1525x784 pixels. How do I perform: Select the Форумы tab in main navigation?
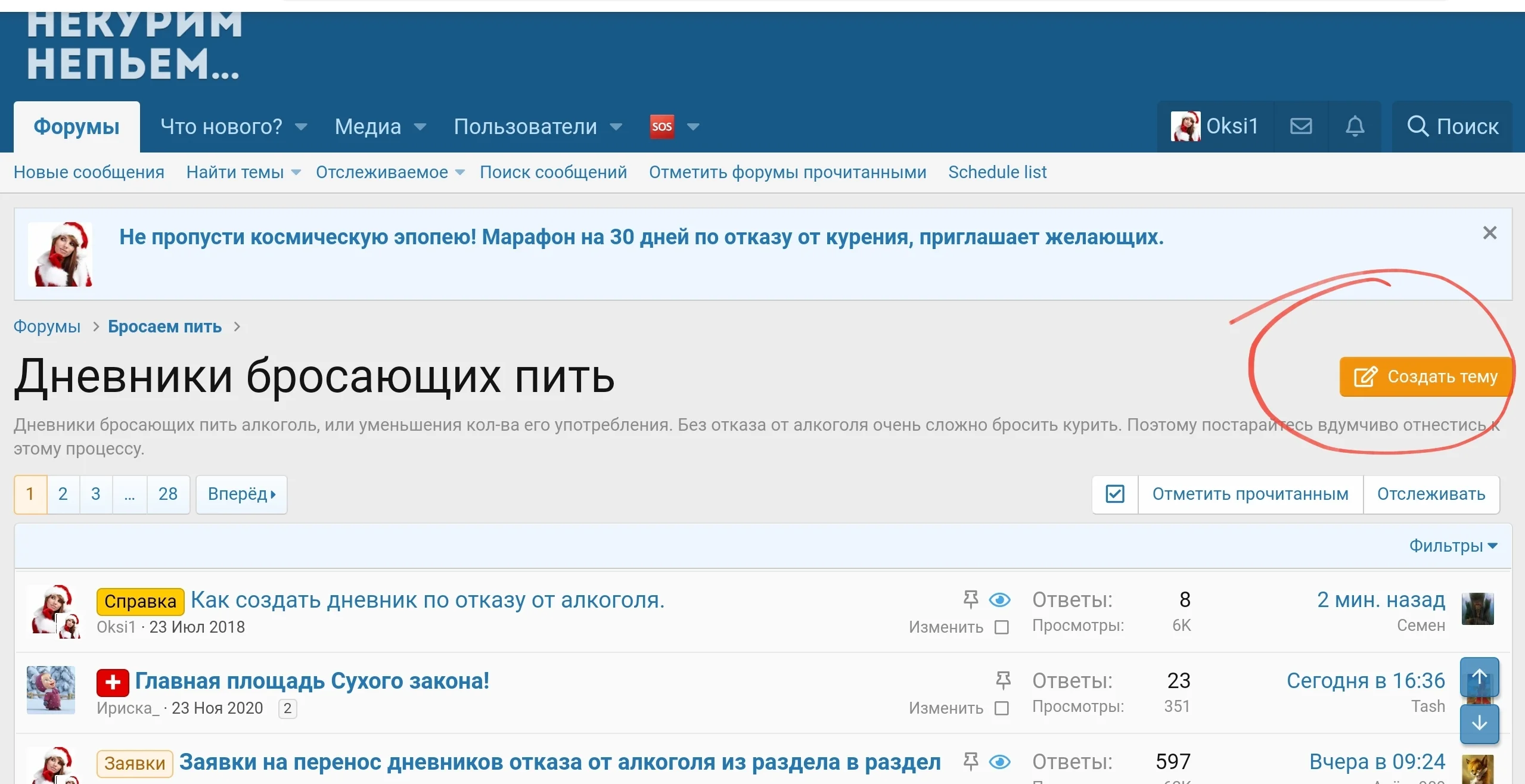(76, 126)
